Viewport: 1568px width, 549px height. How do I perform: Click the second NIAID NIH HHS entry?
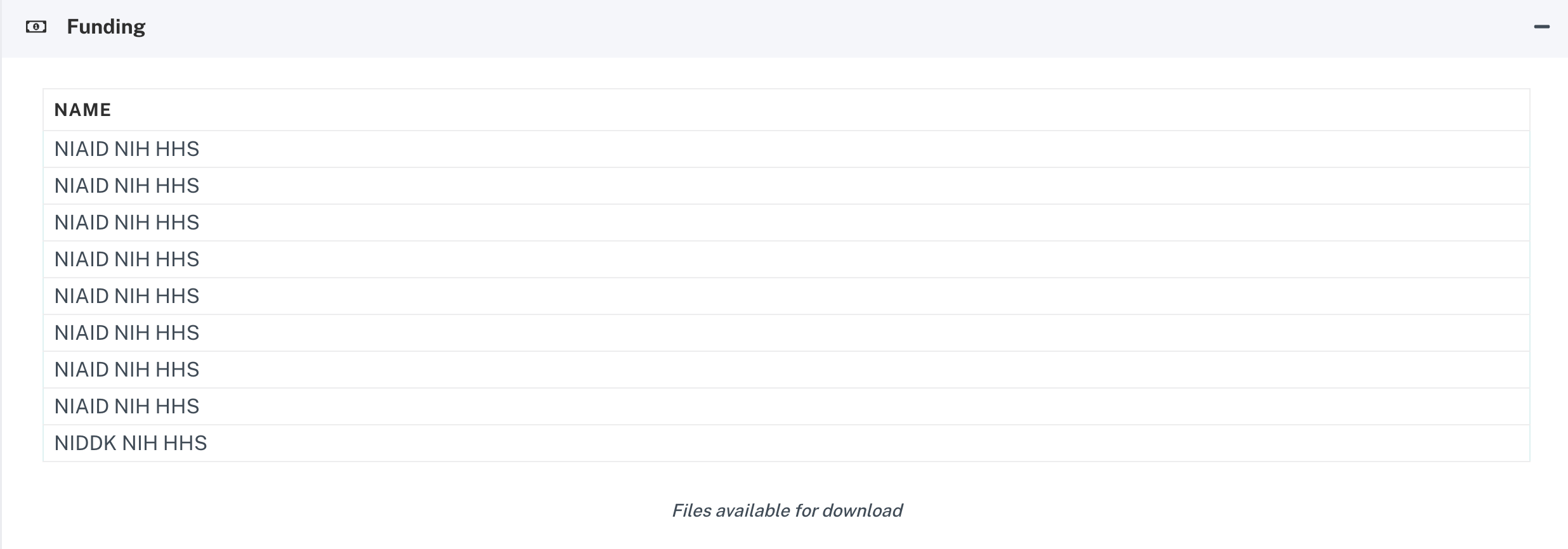[127, 185]
